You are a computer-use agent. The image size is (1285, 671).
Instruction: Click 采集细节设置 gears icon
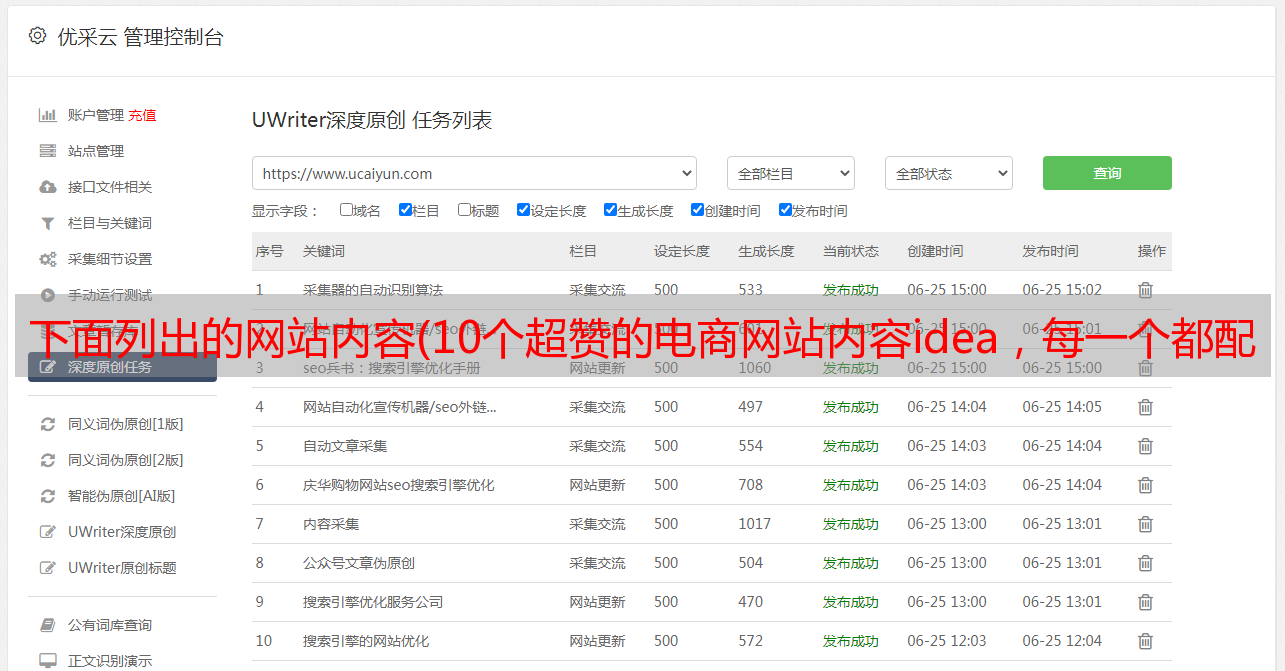(x=47, y=259)
